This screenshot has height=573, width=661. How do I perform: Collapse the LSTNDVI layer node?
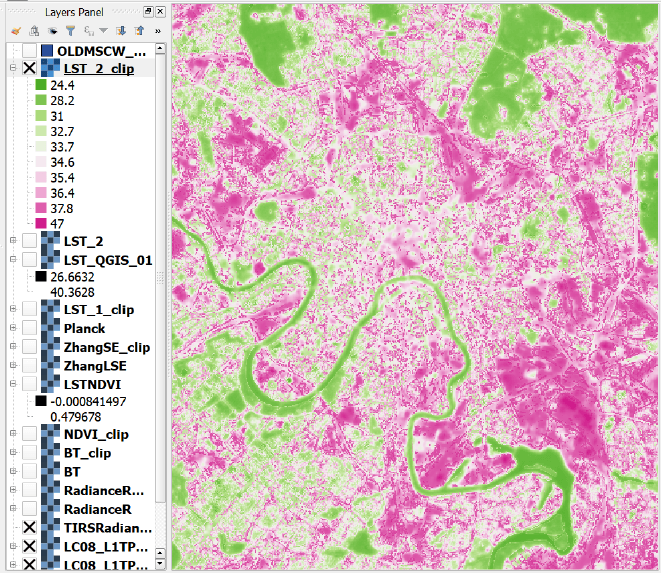coord(13,384)
